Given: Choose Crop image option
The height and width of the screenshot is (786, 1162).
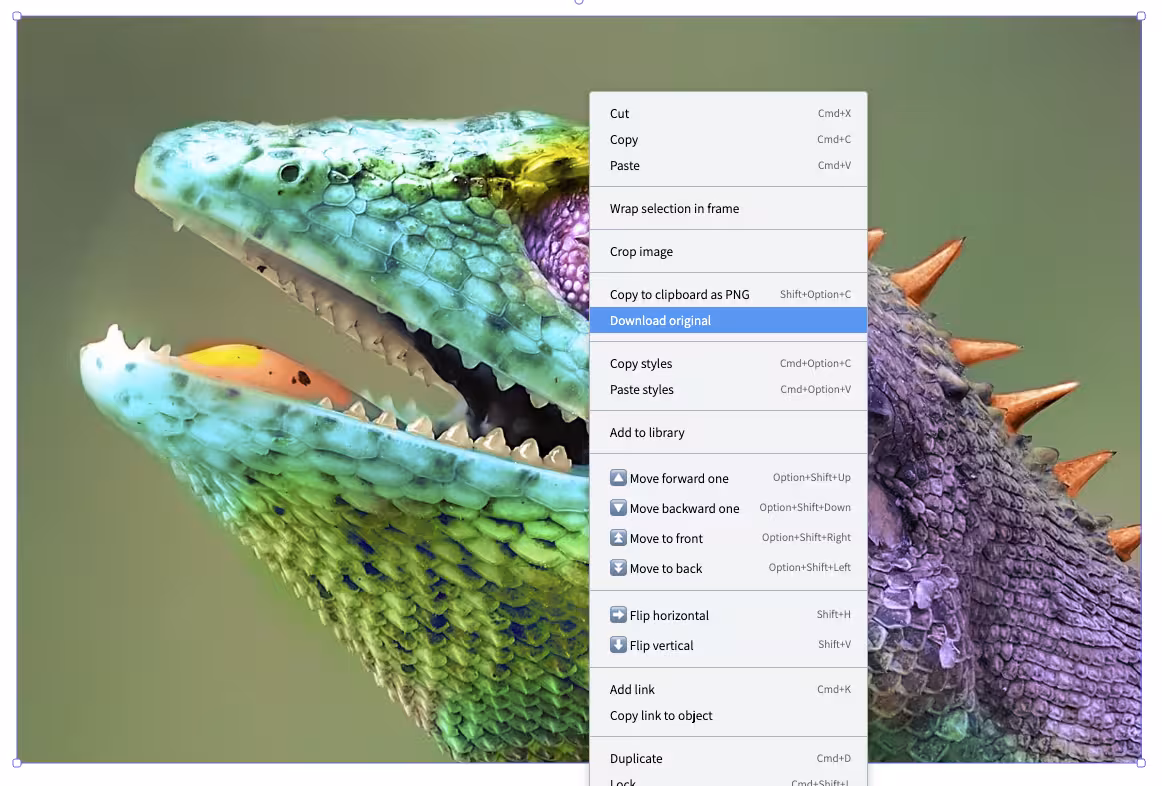Looking at the screenshot, I should coord(728,251).
